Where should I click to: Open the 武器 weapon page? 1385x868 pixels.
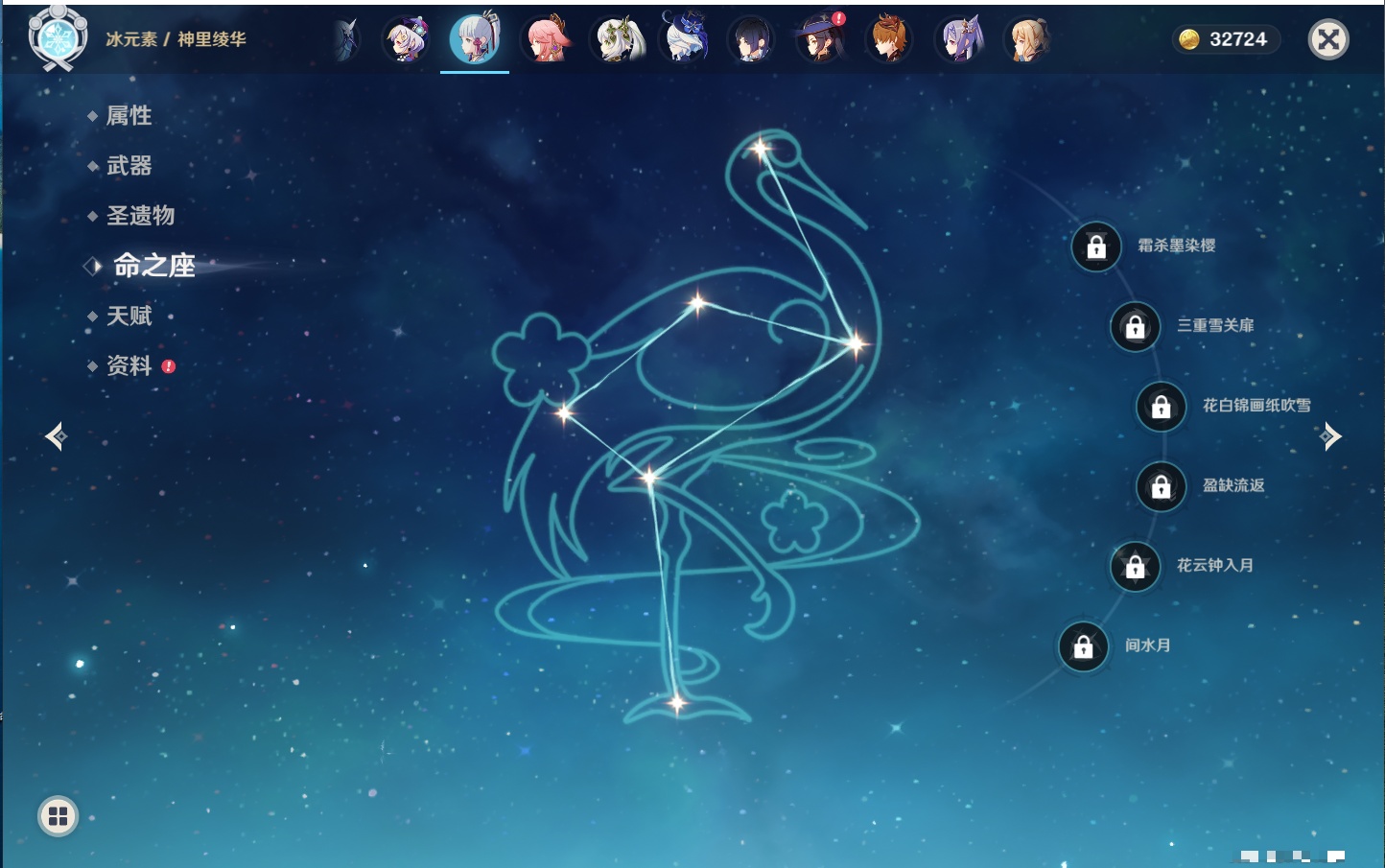129,166
